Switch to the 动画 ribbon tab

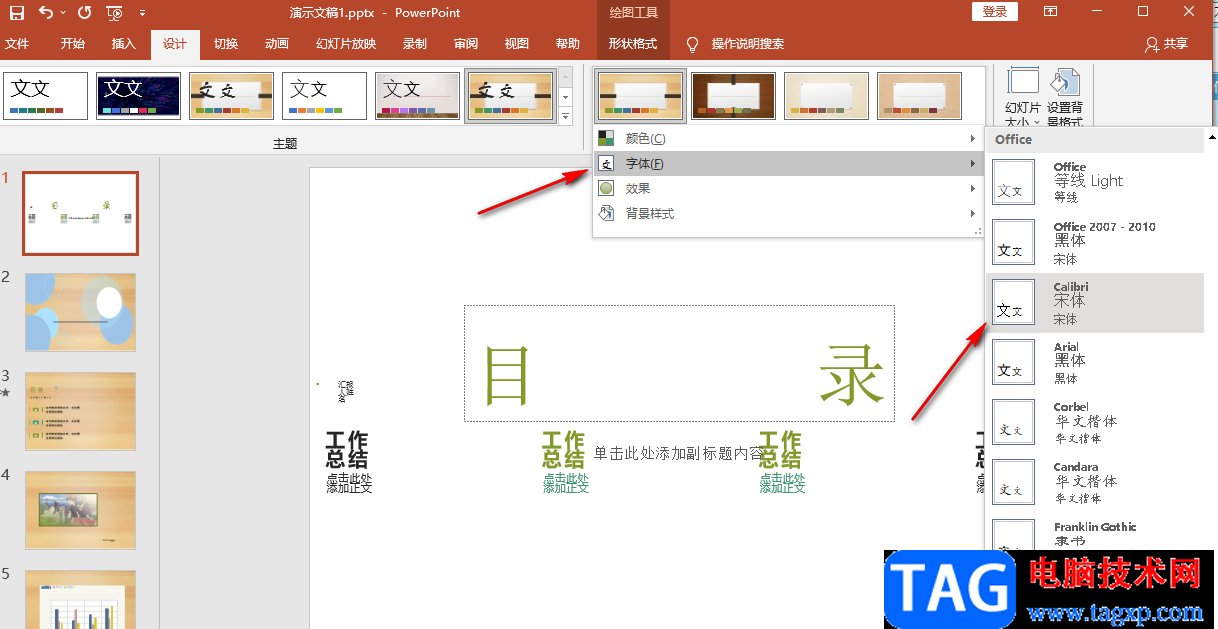click(x=277, y=44)
